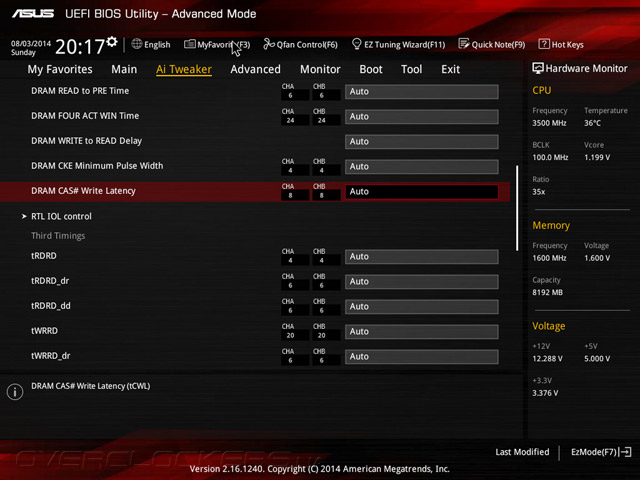This screenshot has height=480, width=640.
Task: Open the tRDRD_dr Auto field
Action: point(422,282)
